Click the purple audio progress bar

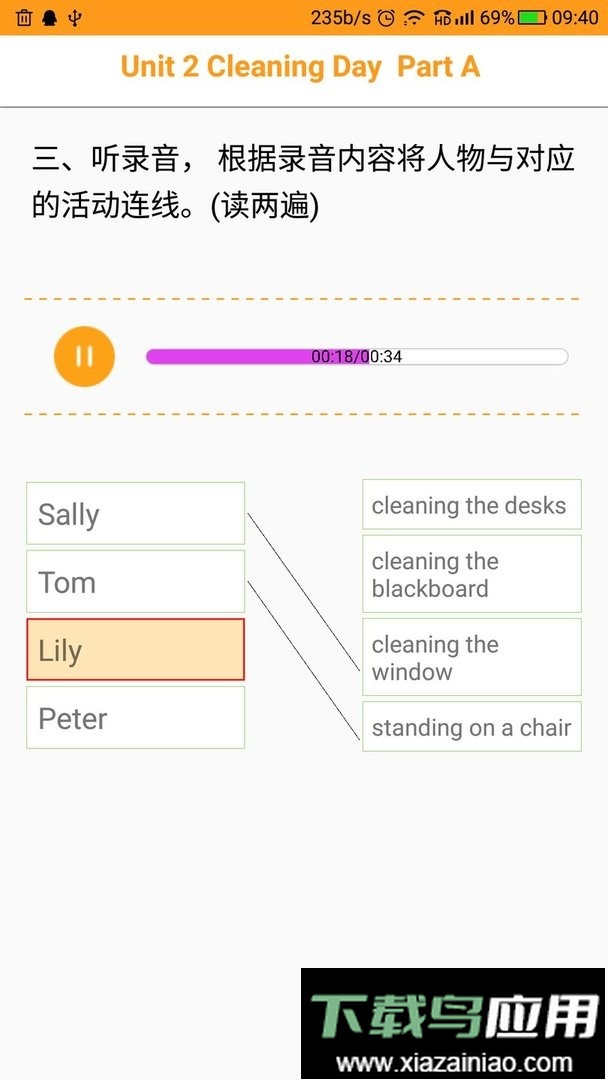(x=356, y=357)
